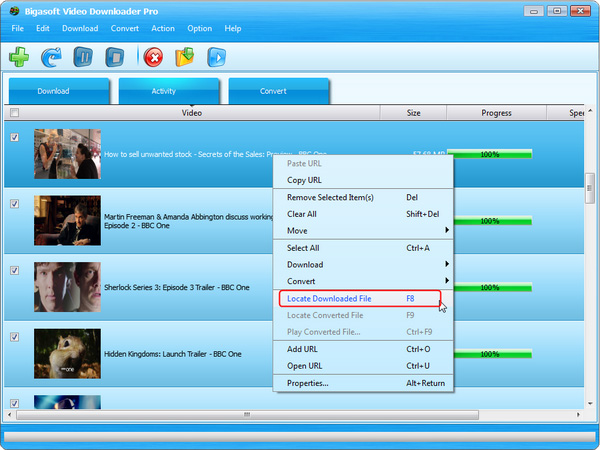Uncheck the Martin Freeman video checkbox
This screenshot has width=600, height=450.
coord(15,204)
